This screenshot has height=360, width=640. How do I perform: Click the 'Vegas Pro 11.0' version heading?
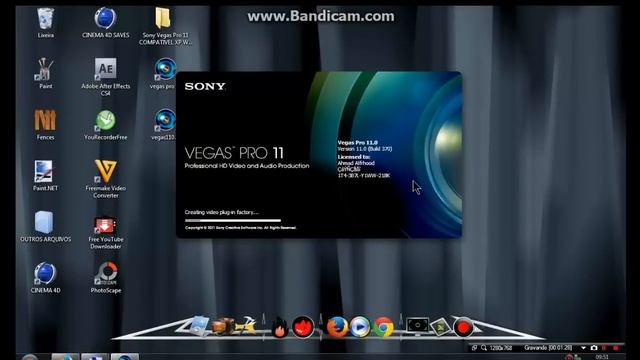click(x=358, y=142)
